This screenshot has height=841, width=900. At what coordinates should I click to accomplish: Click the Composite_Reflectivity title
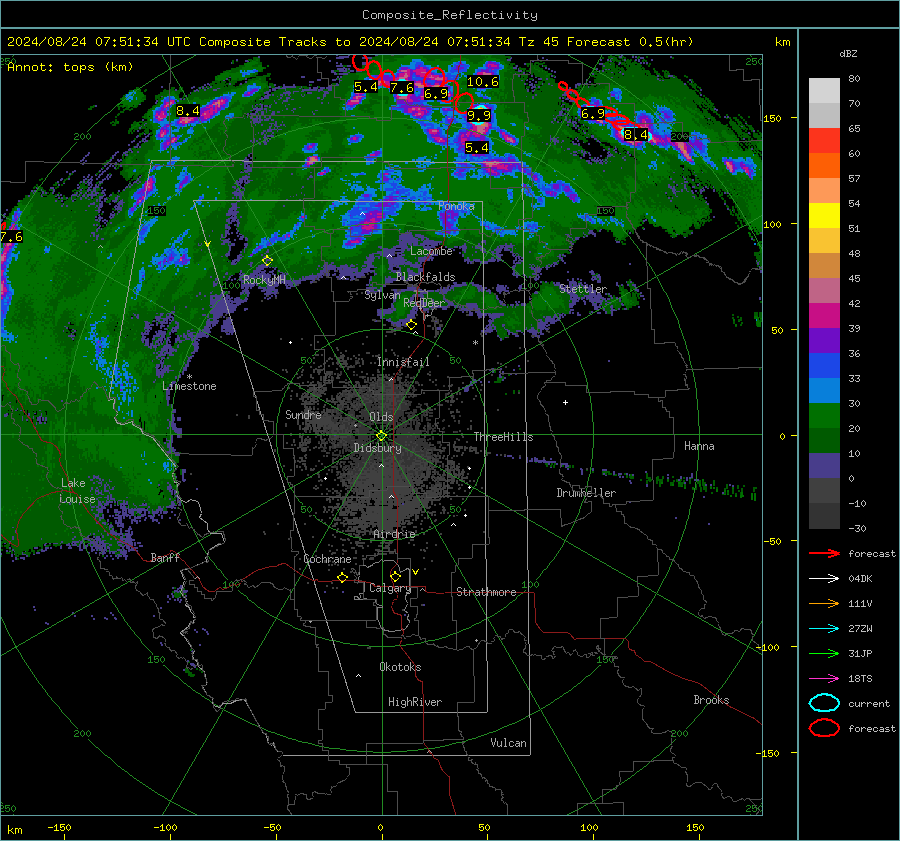[449, 15]
